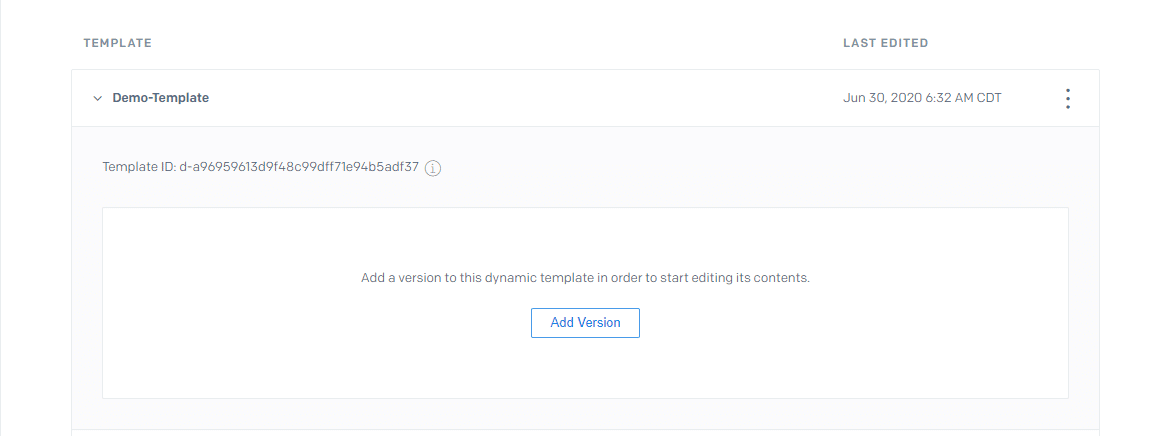Click the empty area below the Add Version button
Viewport: 1155px width, 436px height.
click(585, 368)
